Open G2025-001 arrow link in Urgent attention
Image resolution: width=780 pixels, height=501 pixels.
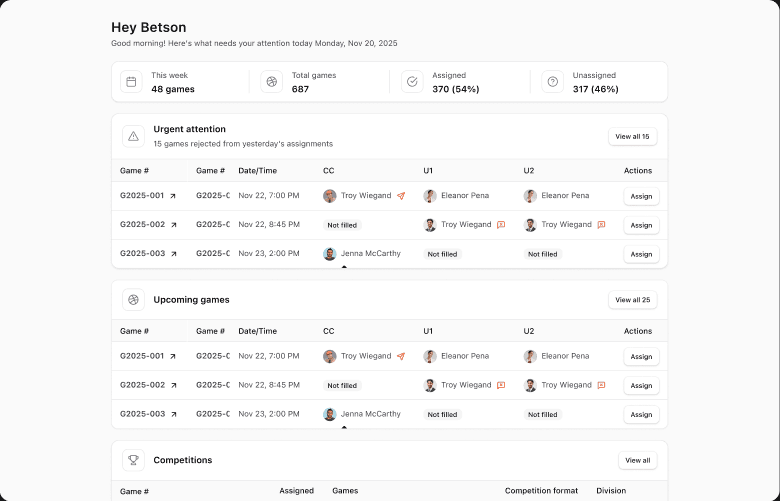173,196
